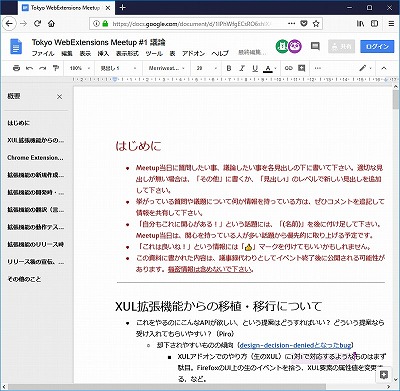Click the green collaborator avatar
The height and width of the screenshot is (391, 400).
pos(282,46)
